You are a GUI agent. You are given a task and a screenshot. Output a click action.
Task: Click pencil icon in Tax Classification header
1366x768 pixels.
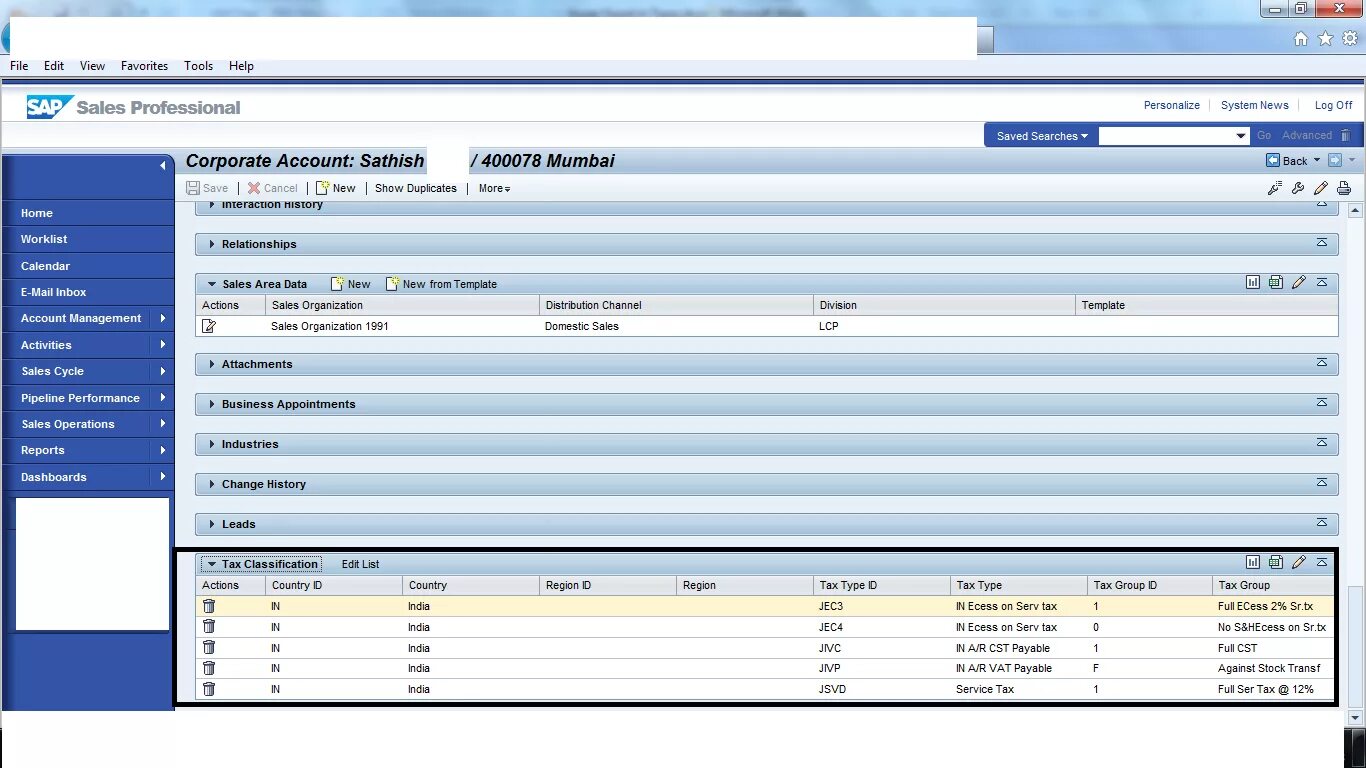pos(1299,563)
